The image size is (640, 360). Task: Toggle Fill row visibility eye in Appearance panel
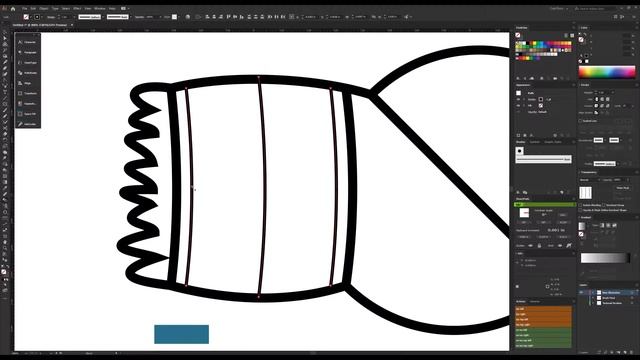coord(519,105)
